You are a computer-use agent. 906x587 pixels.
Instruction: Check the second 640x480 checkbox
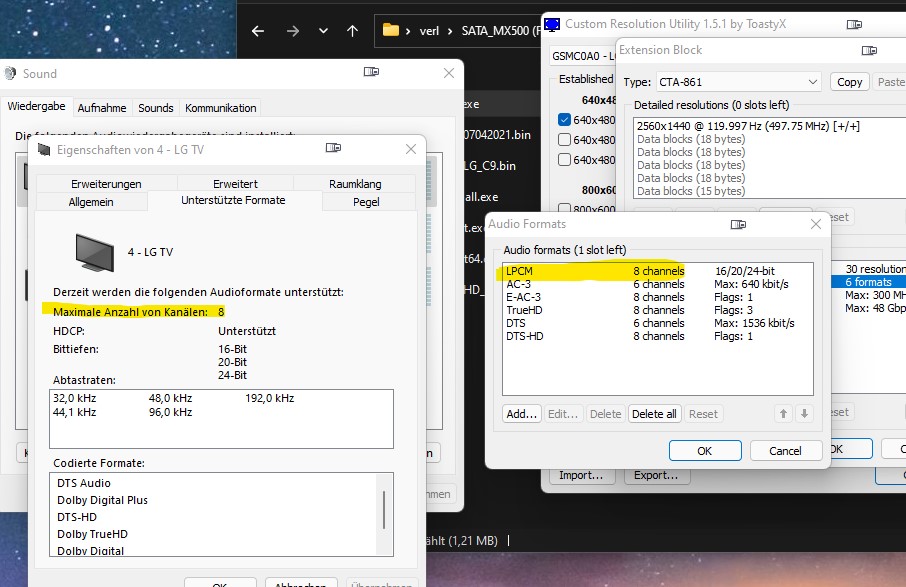pyautogui.click(x=565, y=139)
